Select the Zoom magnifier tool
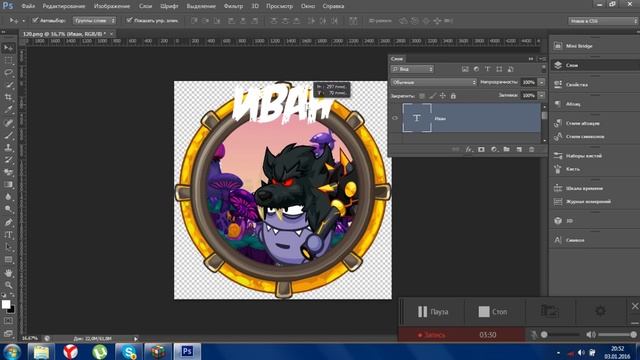The height and width of the screenshot is (360, 640). point(8,285)
